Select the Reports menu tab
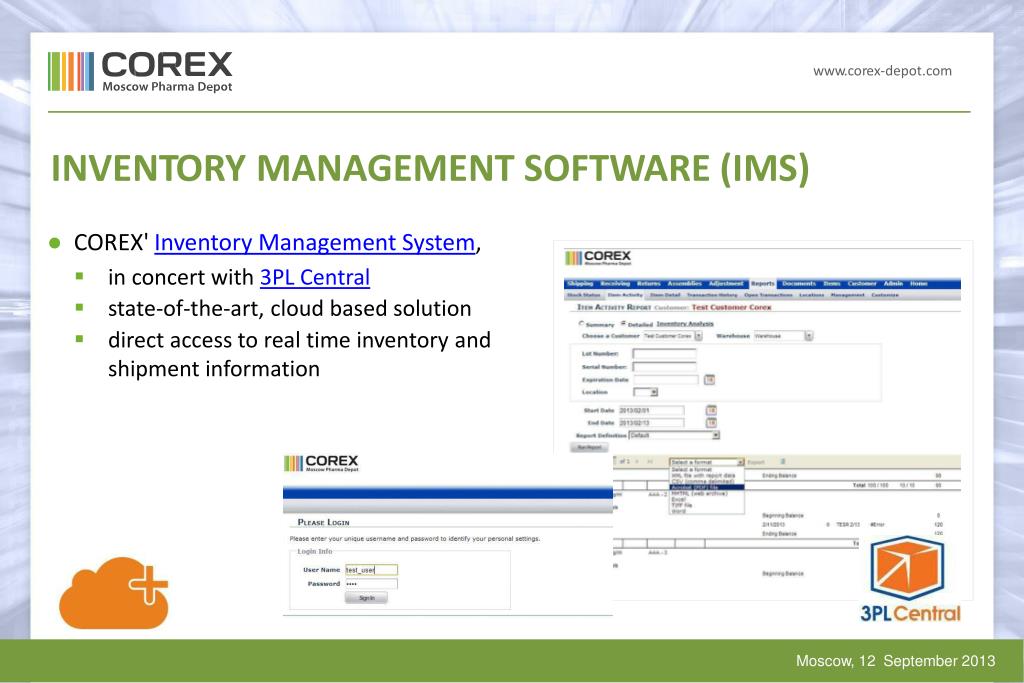1024x683 pixels. 763,283
